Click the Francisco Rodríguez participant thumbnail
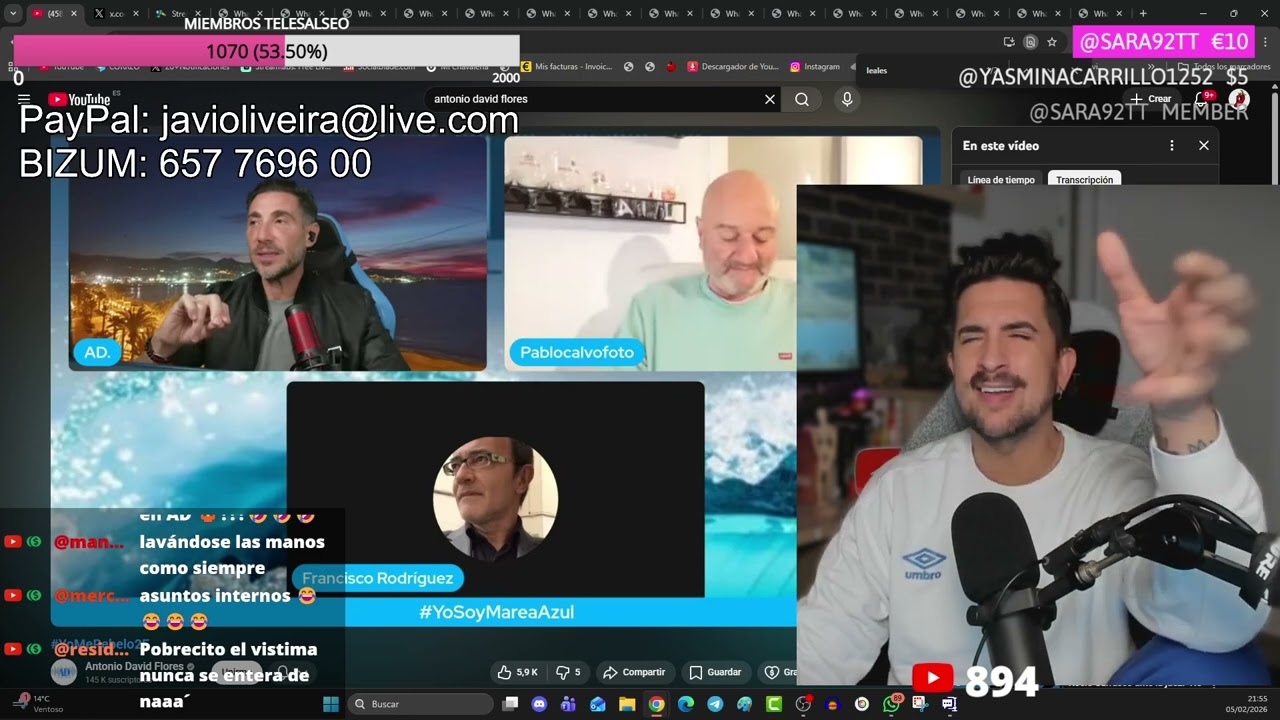The width and height of the screenshot is (1280, 720). (x=495, y=489)
